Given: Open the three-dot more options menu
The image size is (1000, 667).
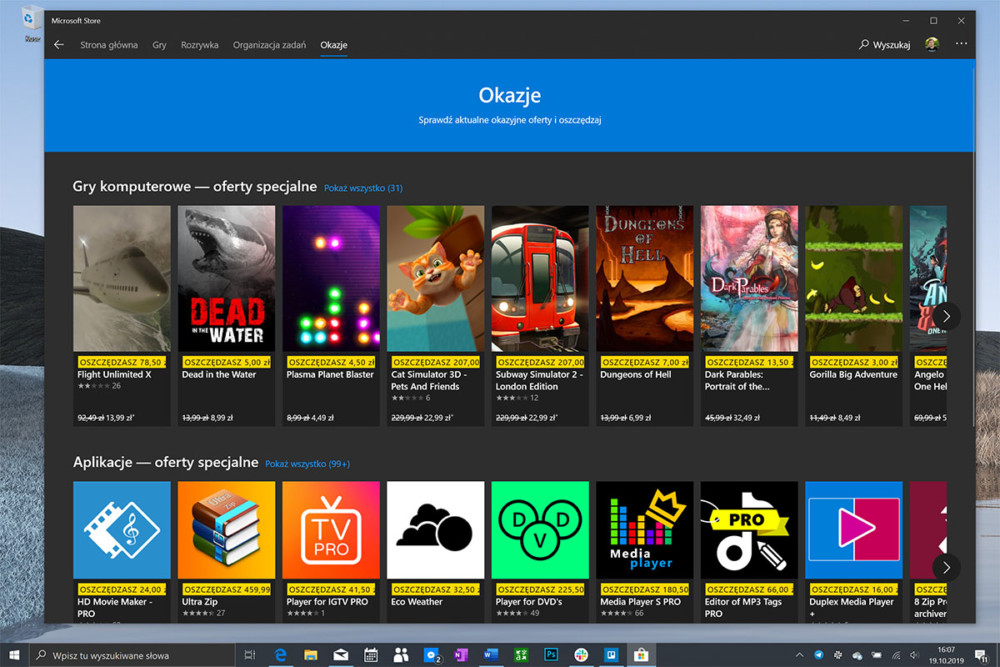Looking at the screenshot, I should (x=961, y=44).
